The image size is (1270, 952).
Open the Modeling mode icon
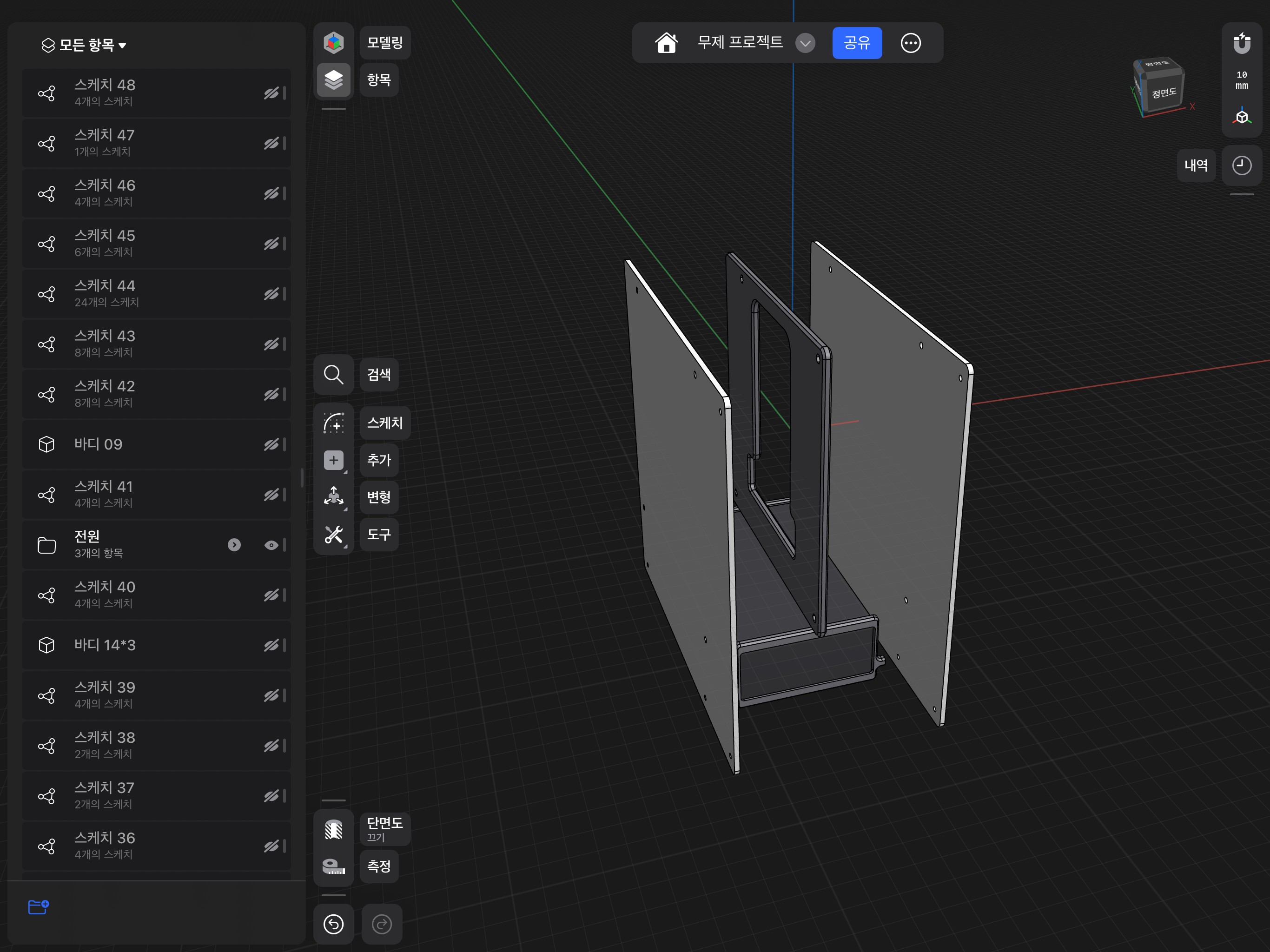(334, 42)
